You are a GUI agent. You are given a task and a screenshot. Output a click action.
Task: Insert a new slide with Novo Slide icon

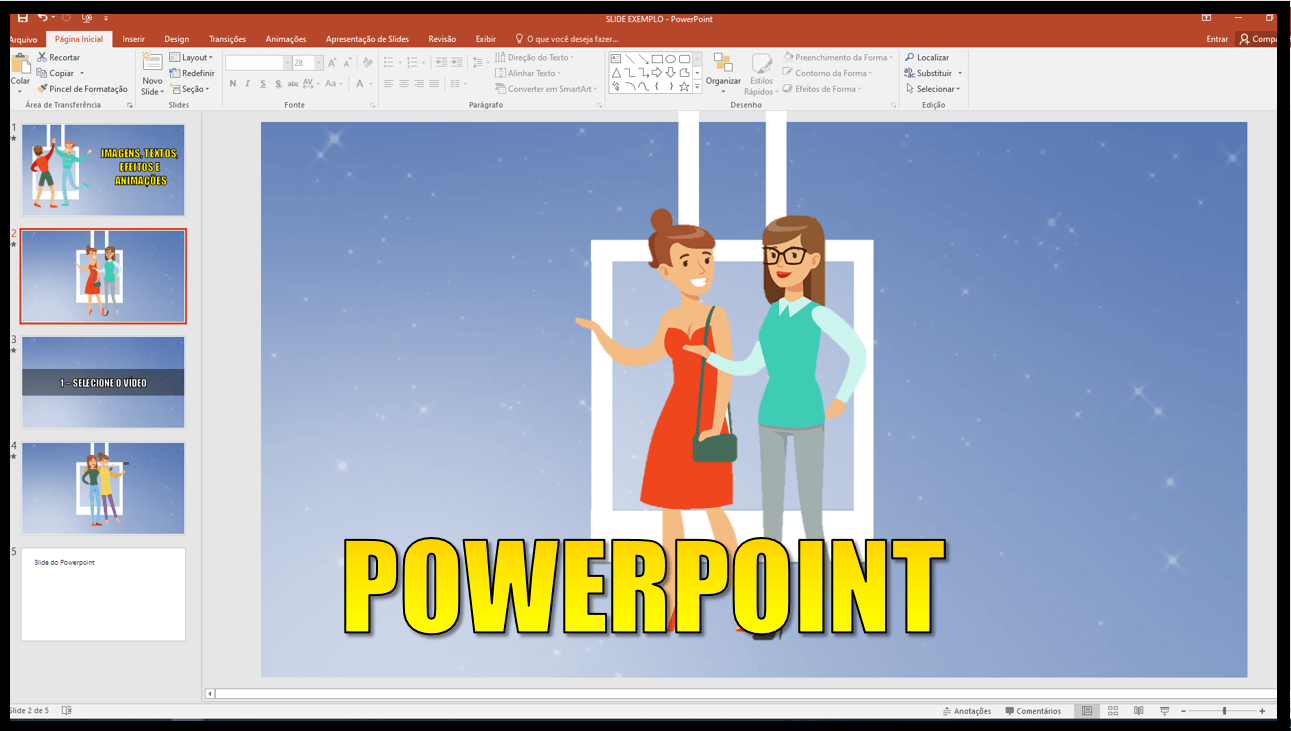click(152, 63)
